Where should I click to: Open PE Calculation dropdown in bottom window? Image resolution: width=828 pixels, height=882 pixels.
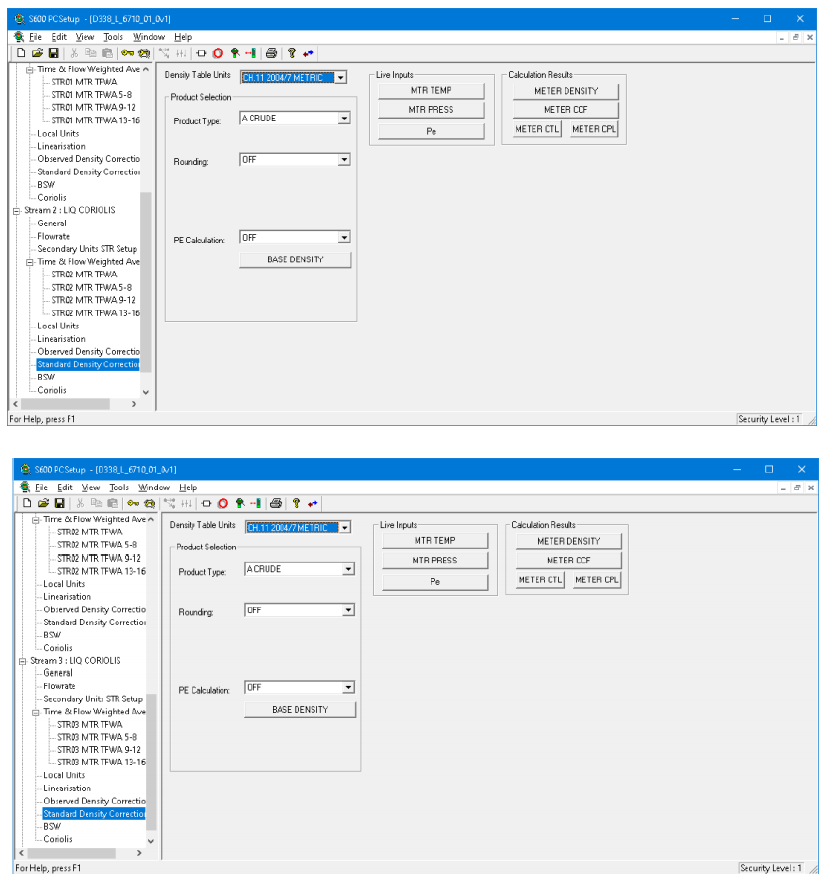(349, 687)
